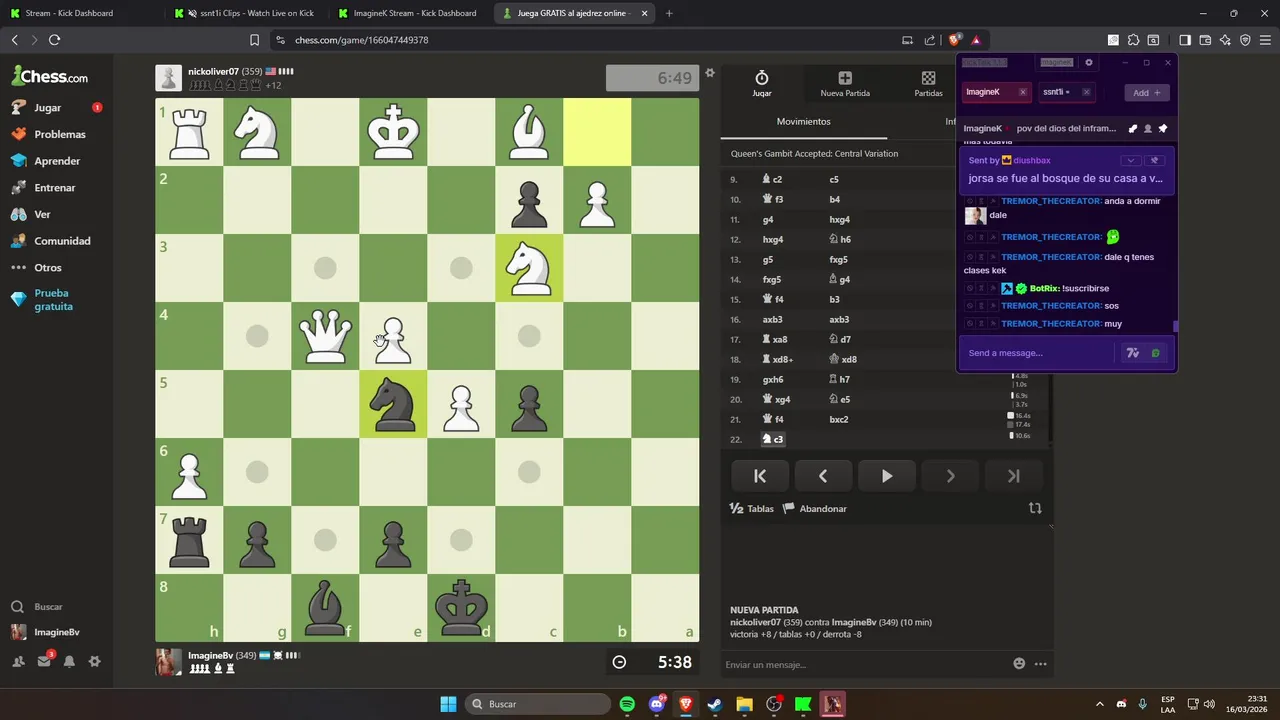Viewport: 1280px width, 720px height.
Task: Open the moderator sword tool in chat header
Action: 1132,128
